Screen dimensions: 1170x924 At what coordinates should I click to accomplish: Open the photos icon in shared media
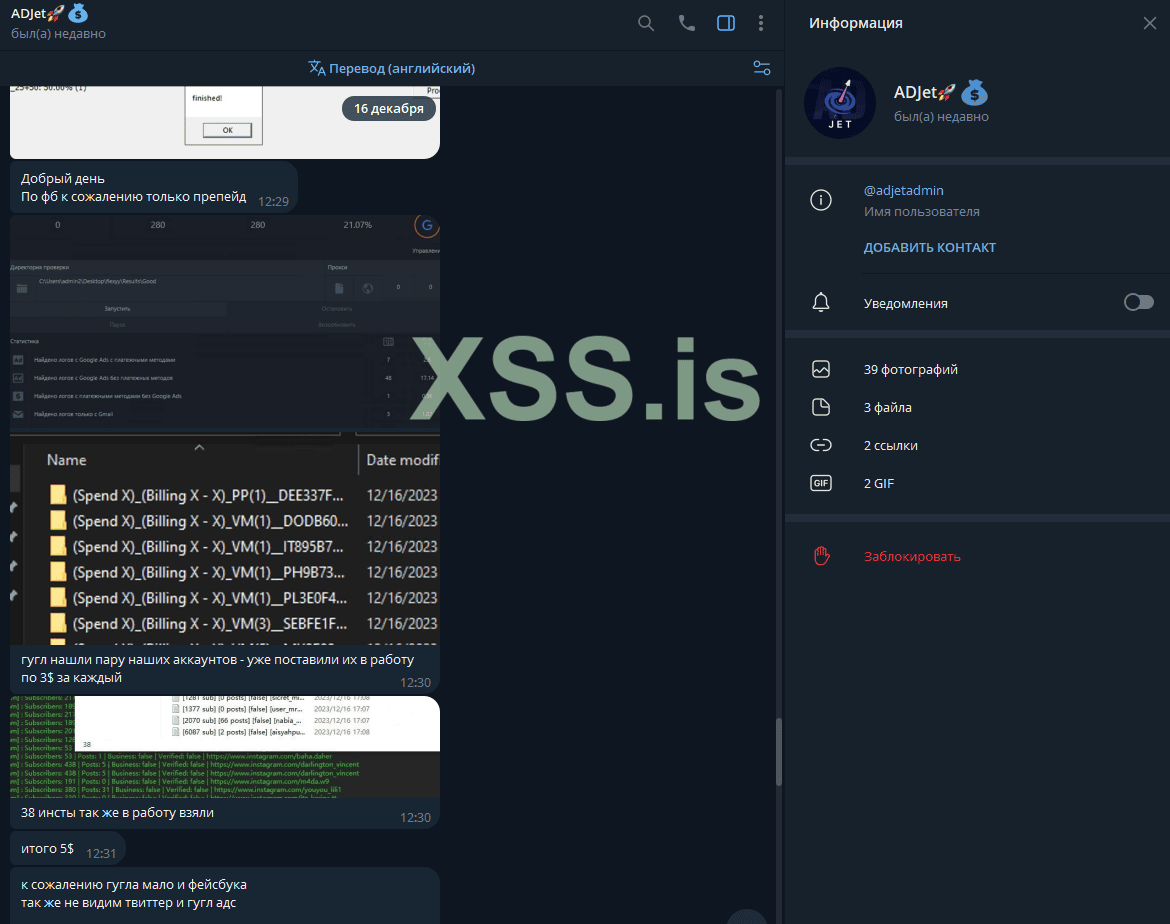click(x=821, y=369)
